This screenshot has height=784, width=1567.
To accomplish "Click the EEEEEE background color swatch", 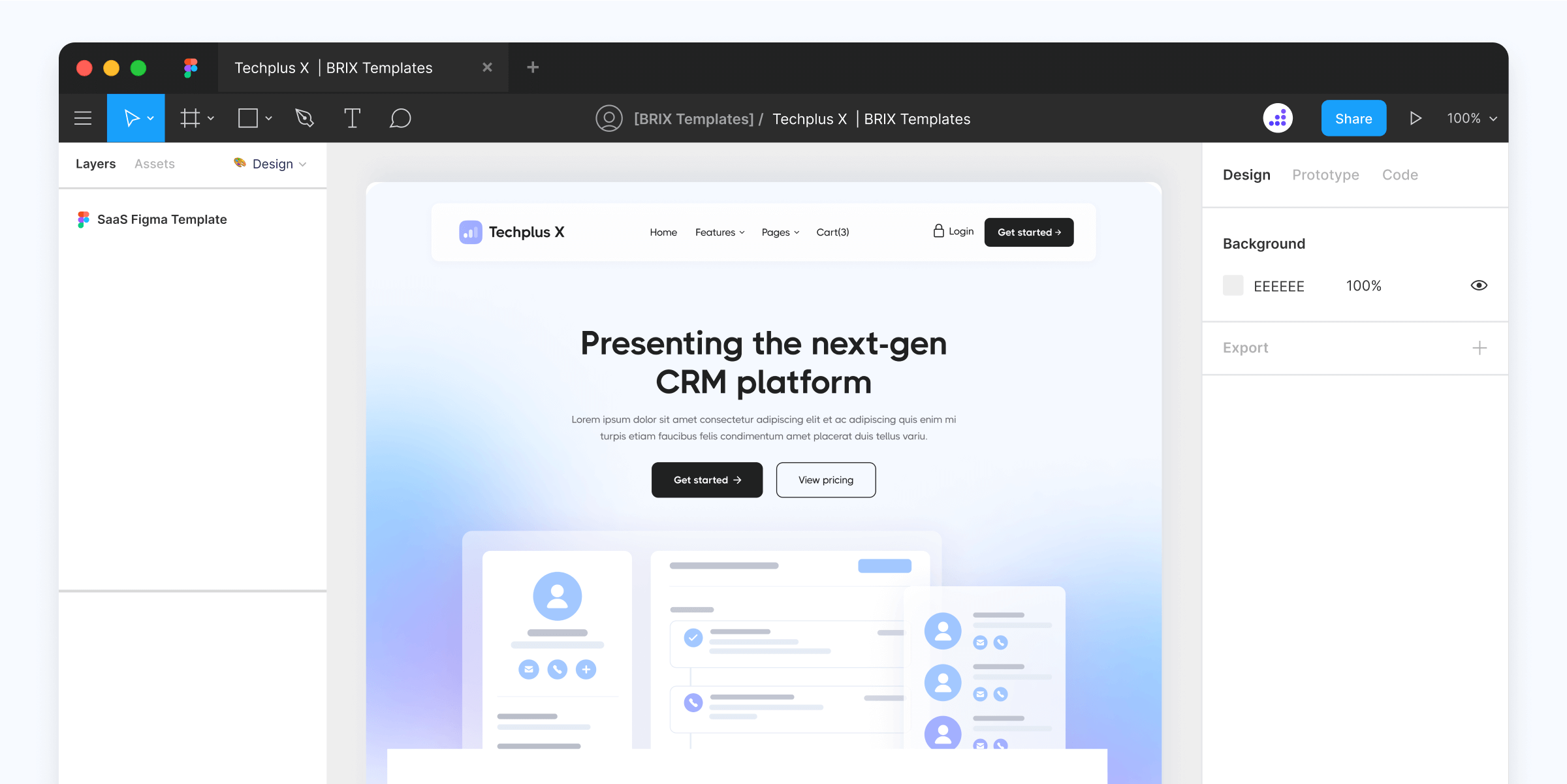I will pos(1233,286).
